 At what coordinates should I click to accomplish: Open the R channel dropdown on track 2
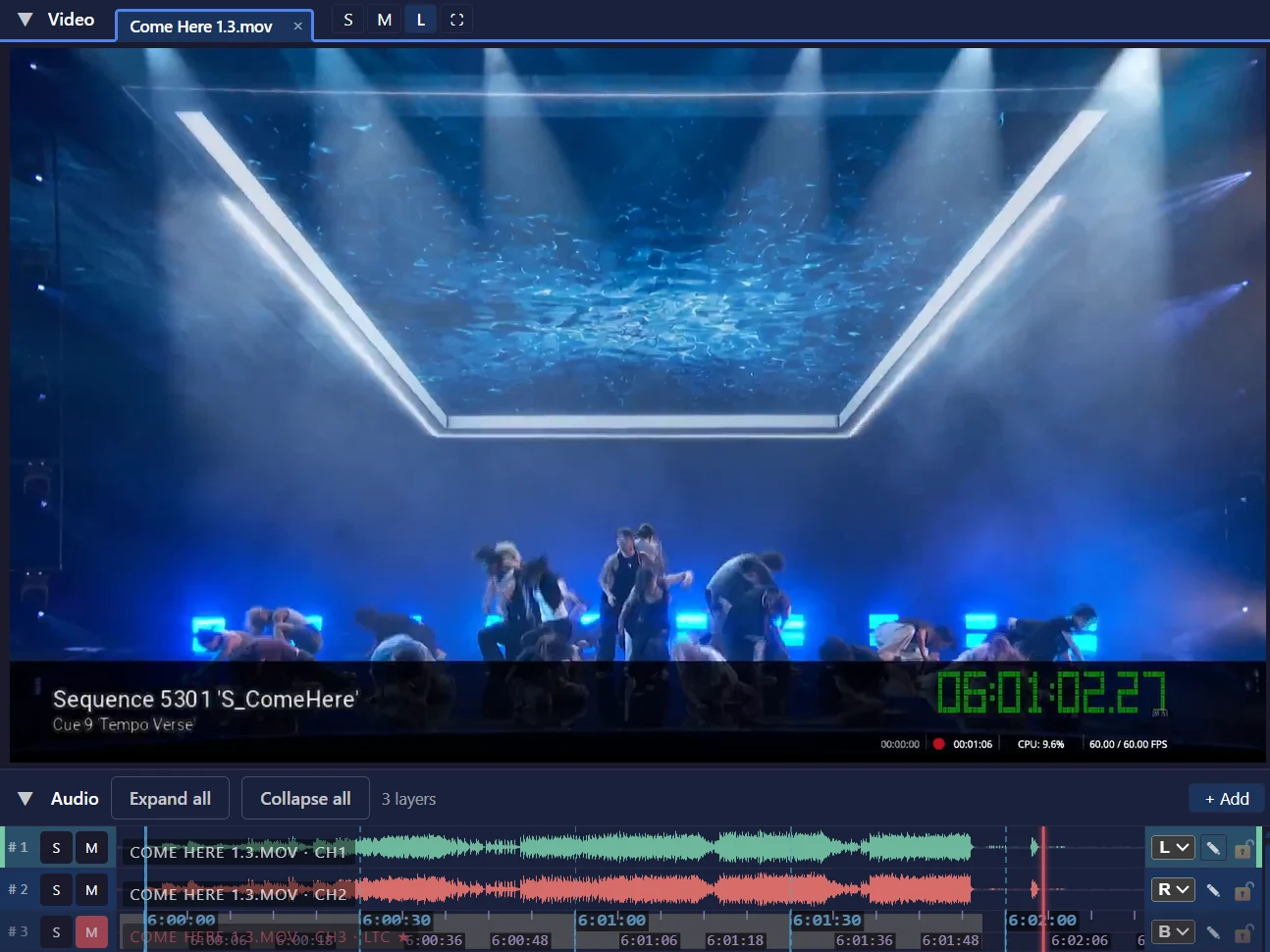[1173, 889]
